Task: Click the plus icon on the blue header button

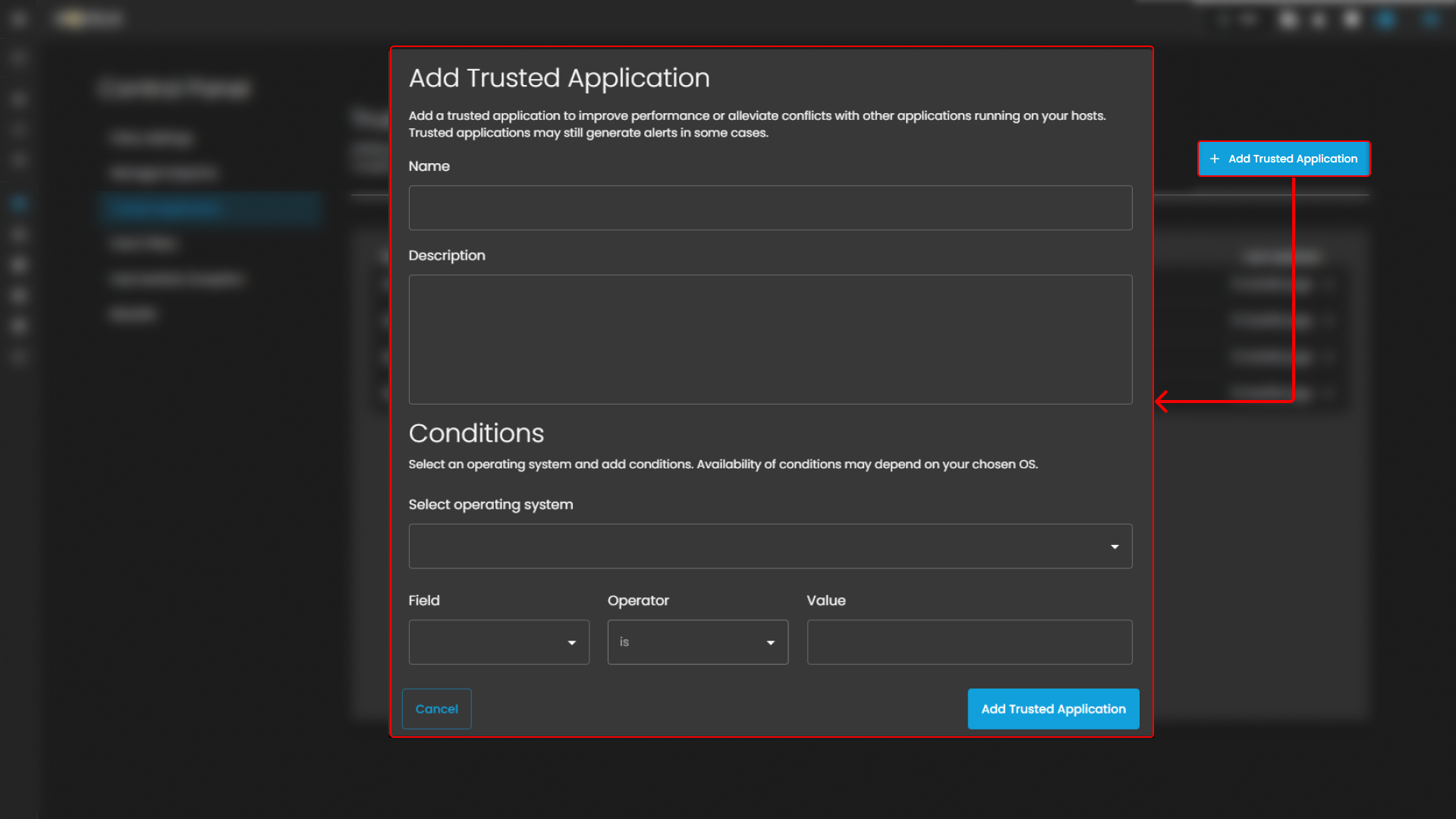Action: (1214, 159)
